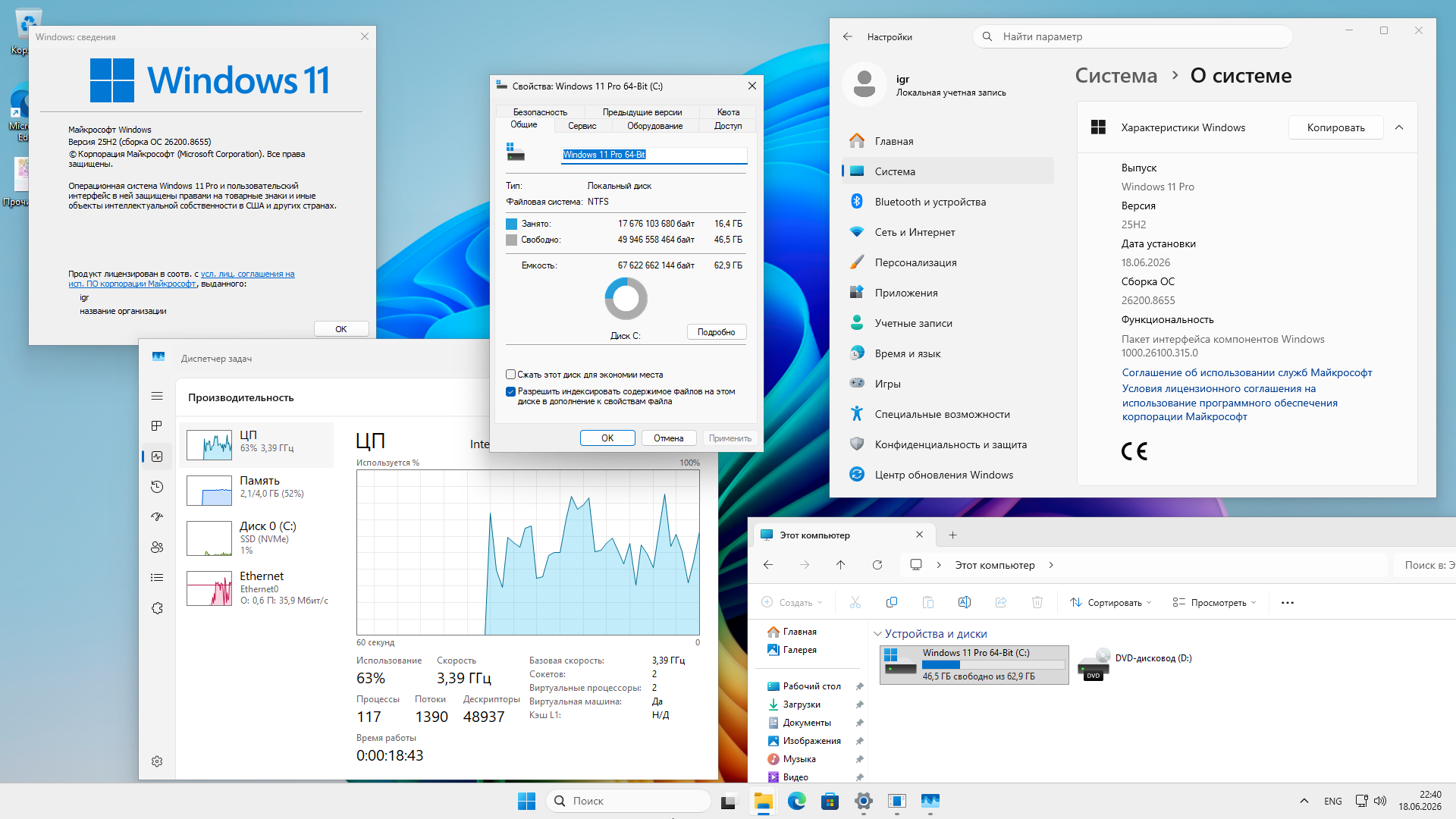Screen dimensions: 1456x819
Task: Click Copy icon in Explorer toolbar
Action: click(x=892, y=602)
